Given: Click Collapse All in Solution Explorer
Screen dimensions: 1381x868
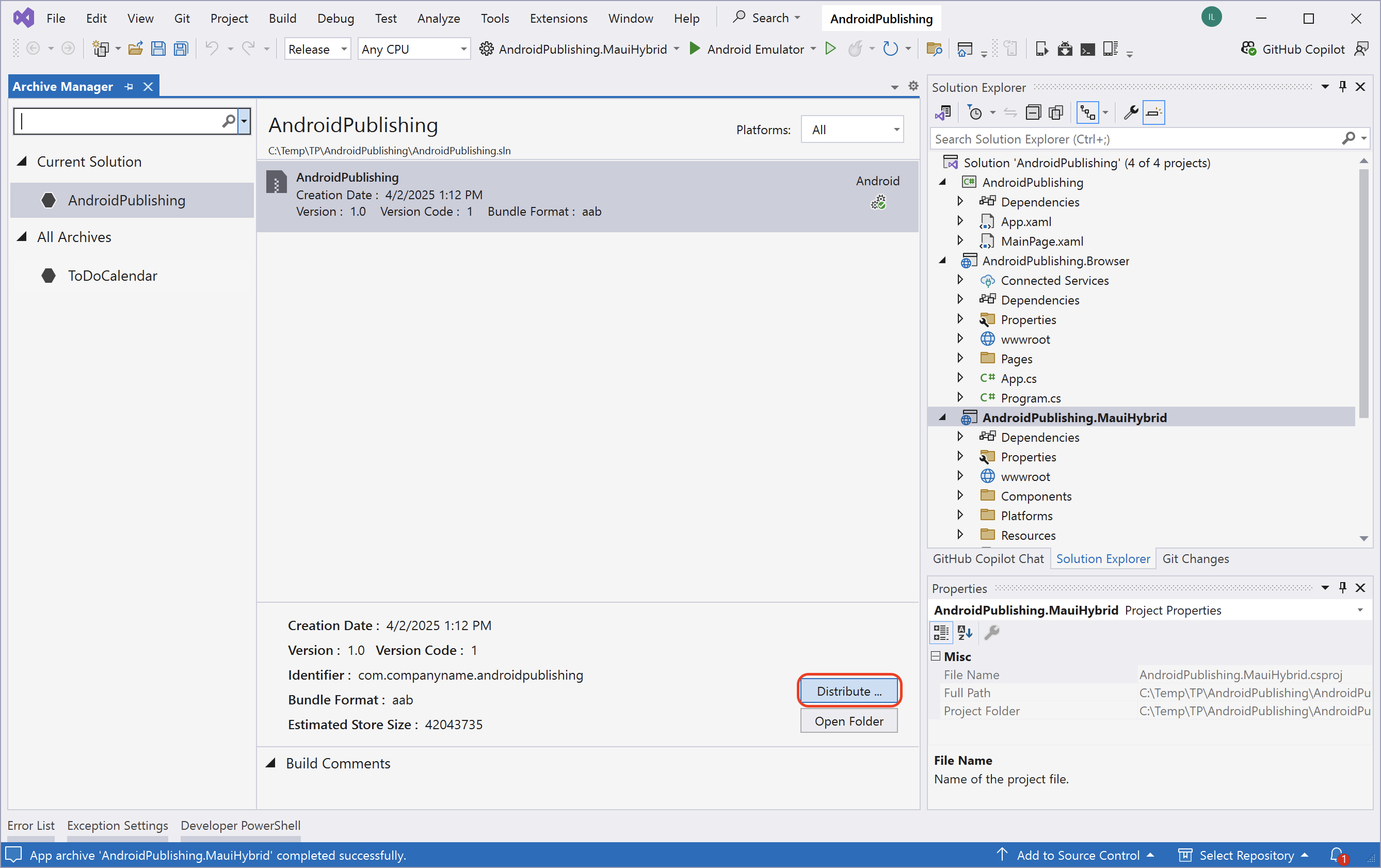Looking at the screenshot, I should (x=1033, y=112).
